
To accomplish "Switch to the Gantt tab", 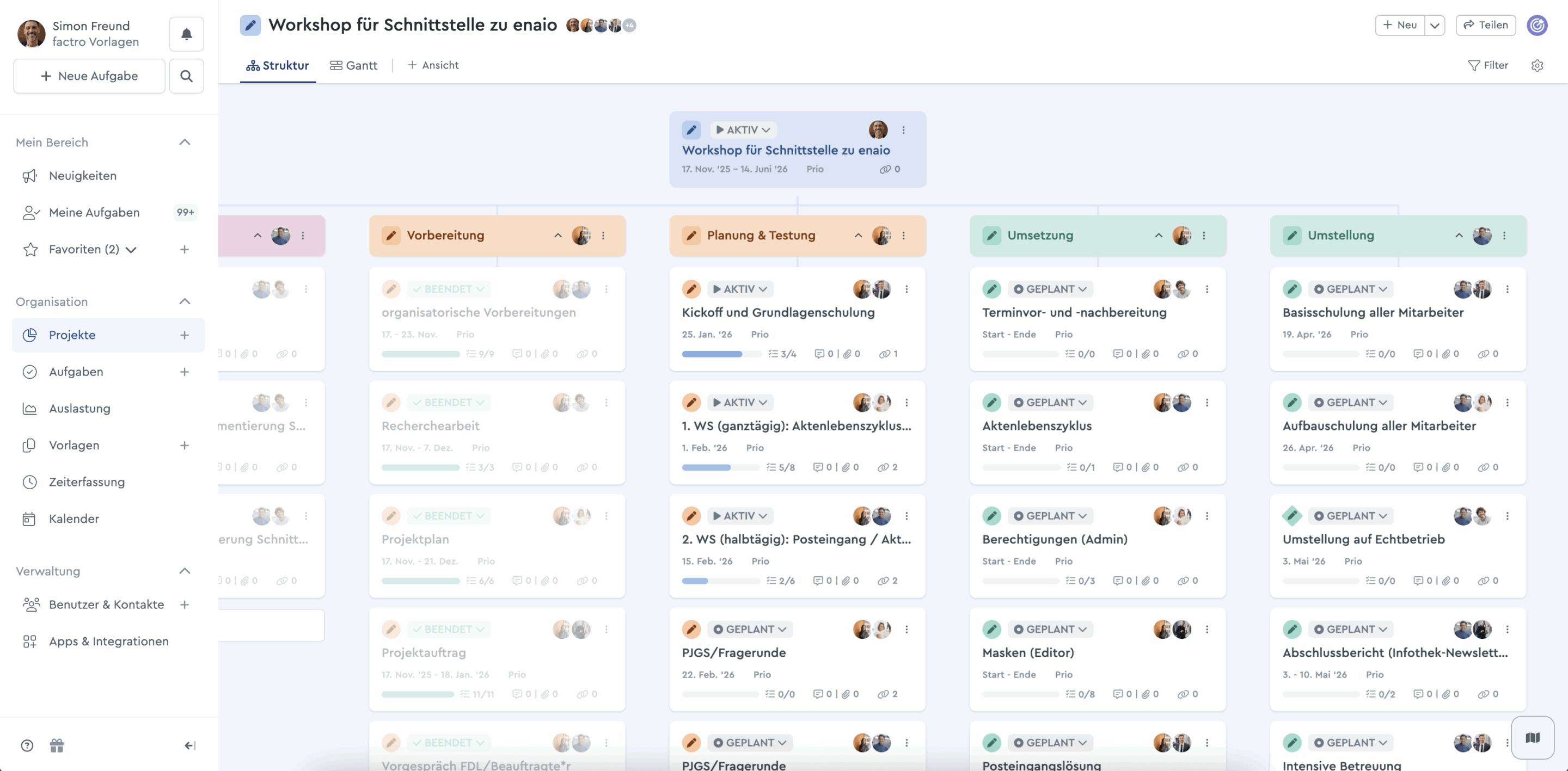I will tap(354, 65).
